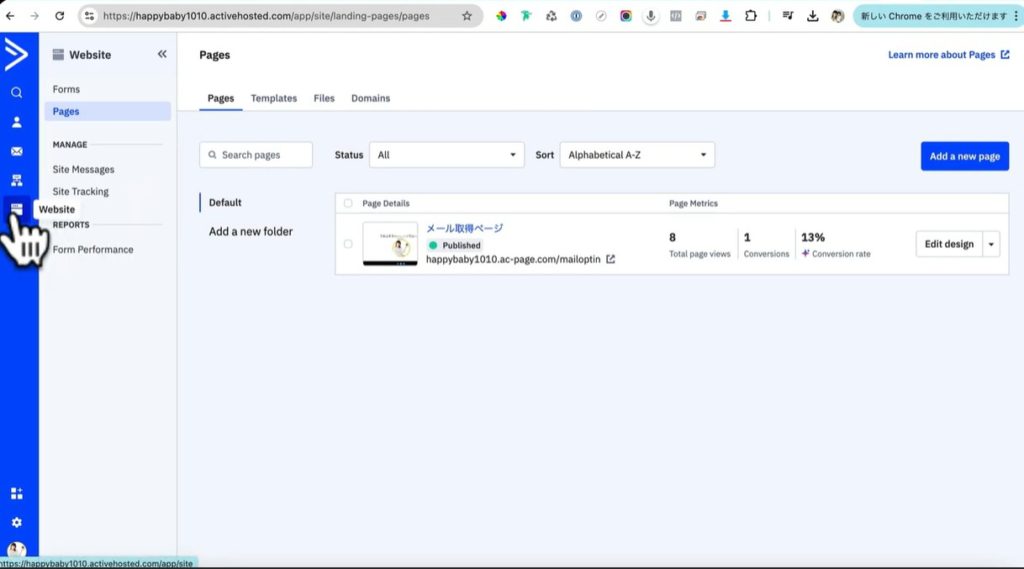Open Campaigns envelope icon in sidebar
1024x569 pixels.
click(x=16, y=151)
